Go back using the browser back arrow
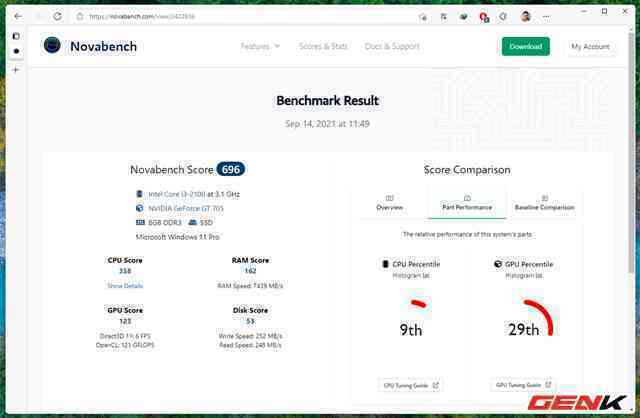Viewport: 640px width, 418px height. [x=18, y=16]
